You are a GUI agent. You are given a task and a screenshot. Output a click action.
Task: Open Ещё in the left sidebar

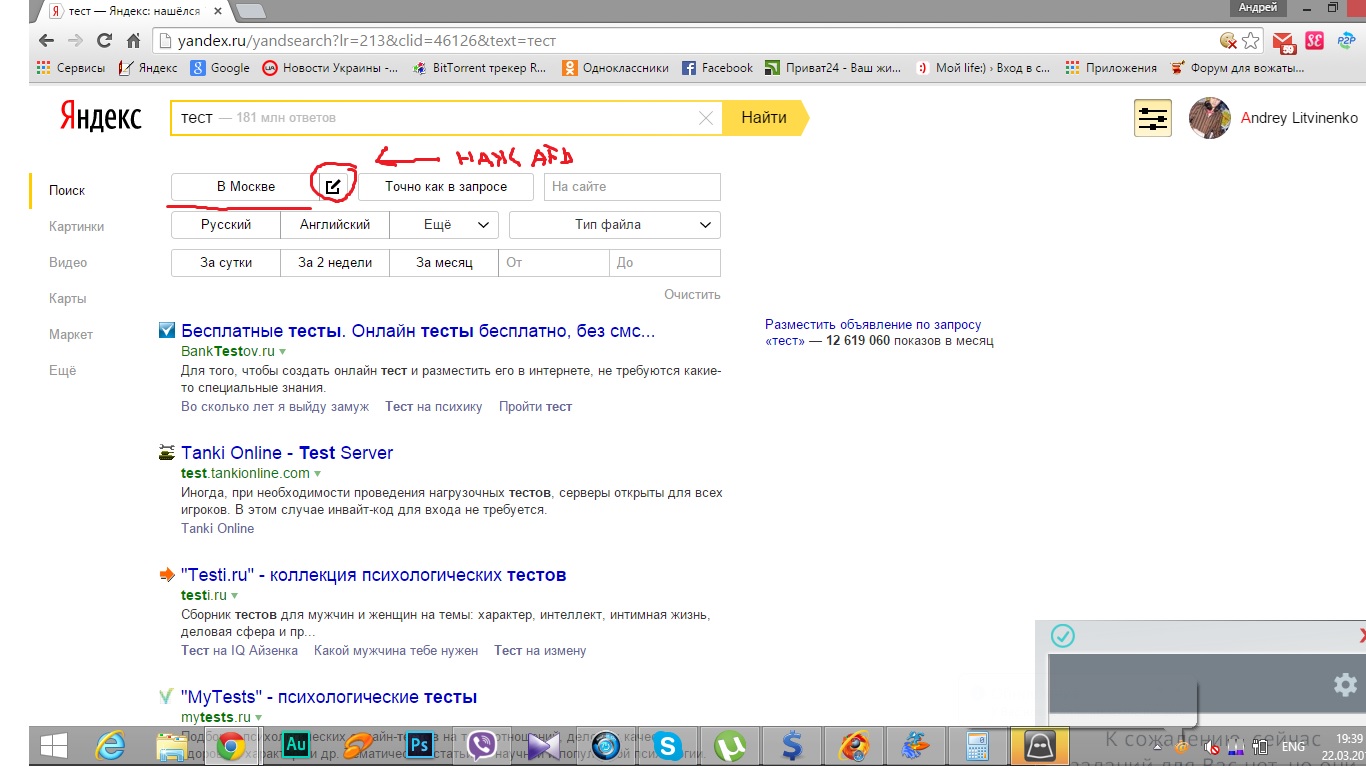[x=62, y=370]
